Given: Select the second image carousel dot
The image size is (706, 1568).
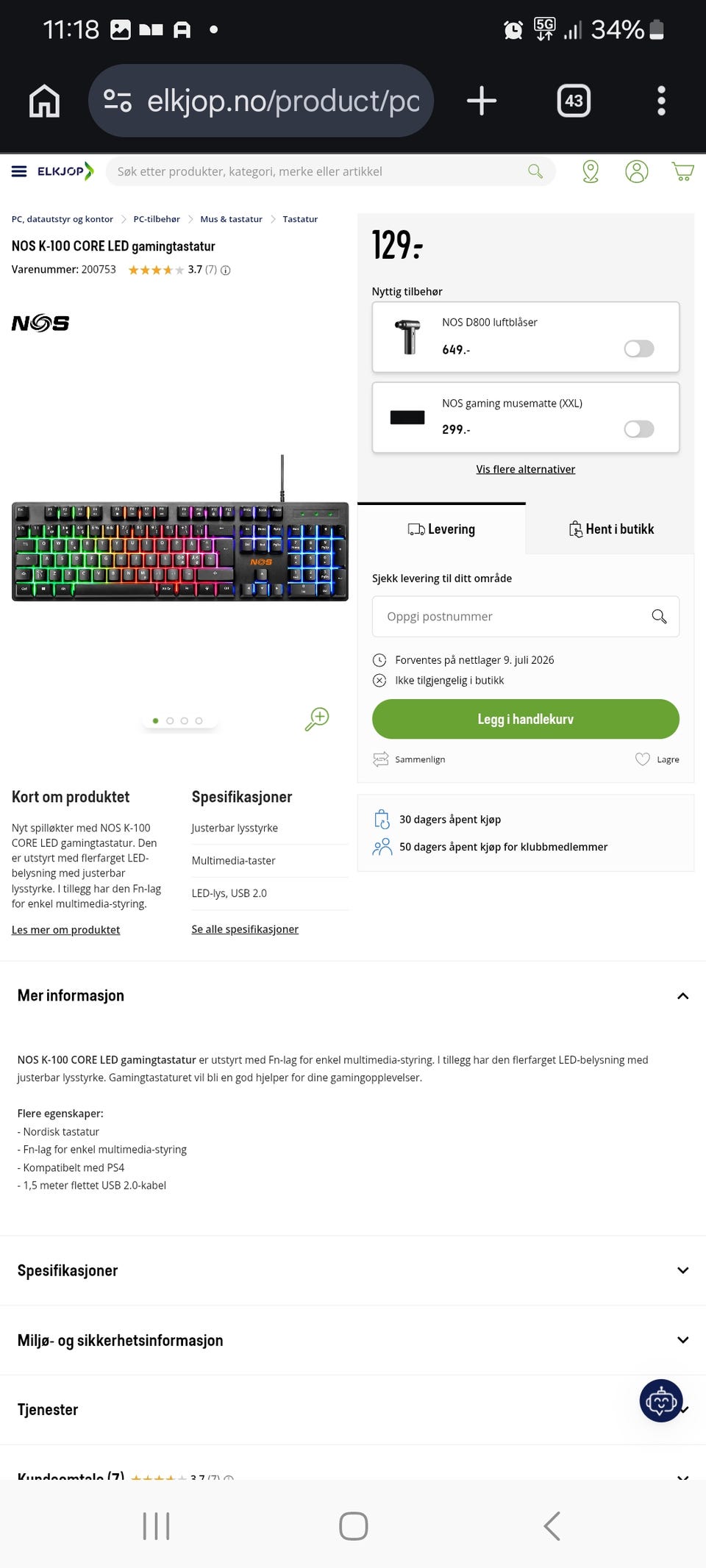Looking at the screenshot, I should pos(170,720).
